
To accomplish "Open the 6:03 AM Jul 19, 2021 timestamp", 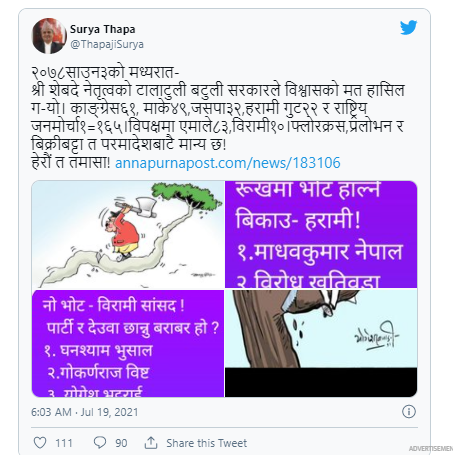I will point(85,412).
